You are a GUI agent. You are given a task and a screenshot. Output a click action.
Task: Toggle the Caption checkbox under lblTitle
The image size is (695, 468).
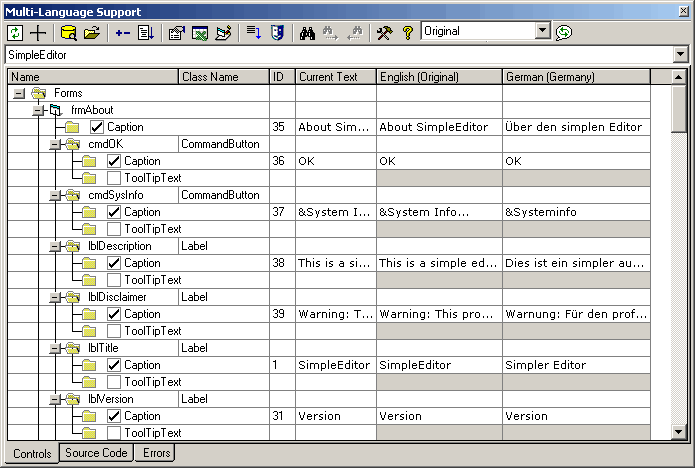pyautogui.click(x=114, y=365)
